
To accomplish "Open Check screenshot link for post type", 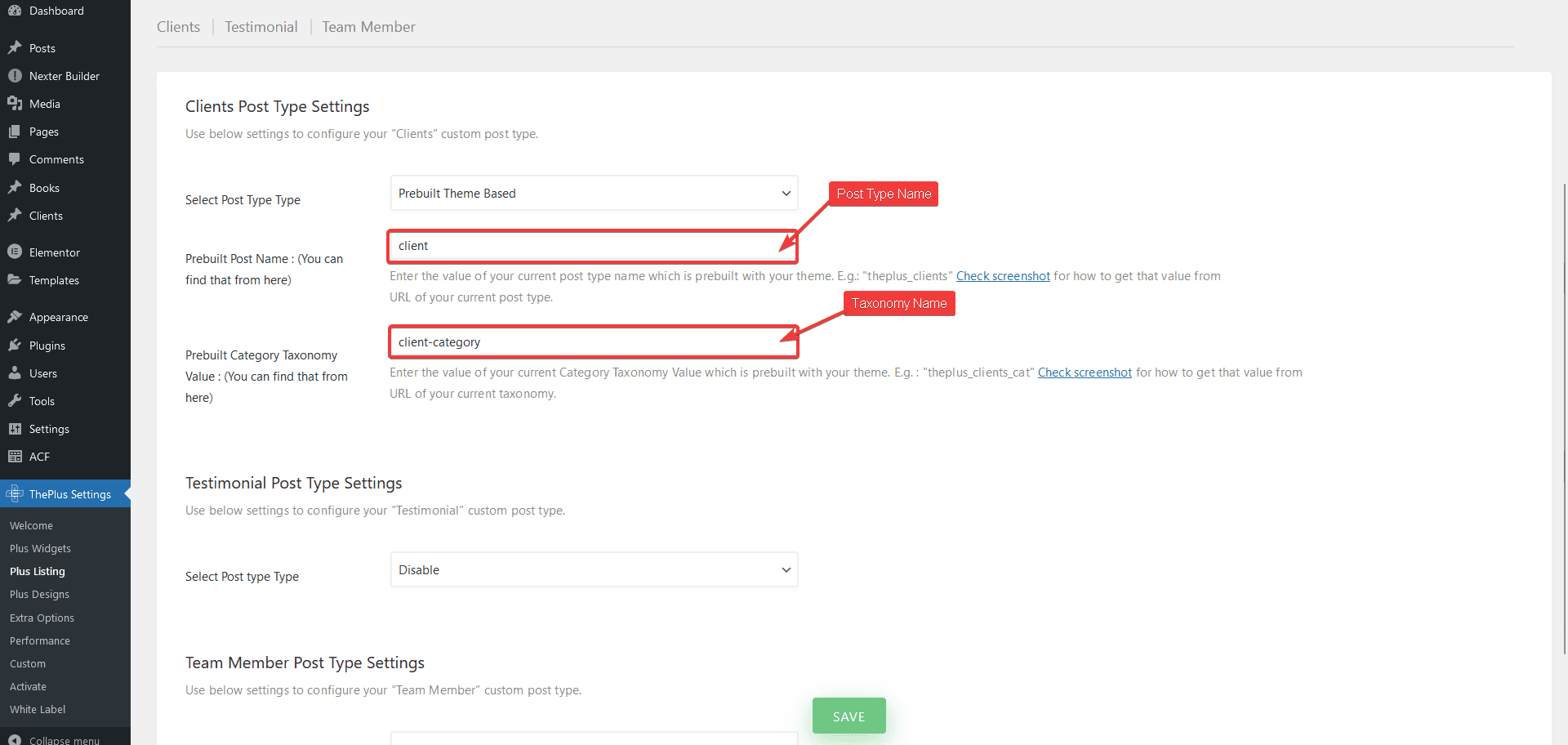I will coord(1003,276).
